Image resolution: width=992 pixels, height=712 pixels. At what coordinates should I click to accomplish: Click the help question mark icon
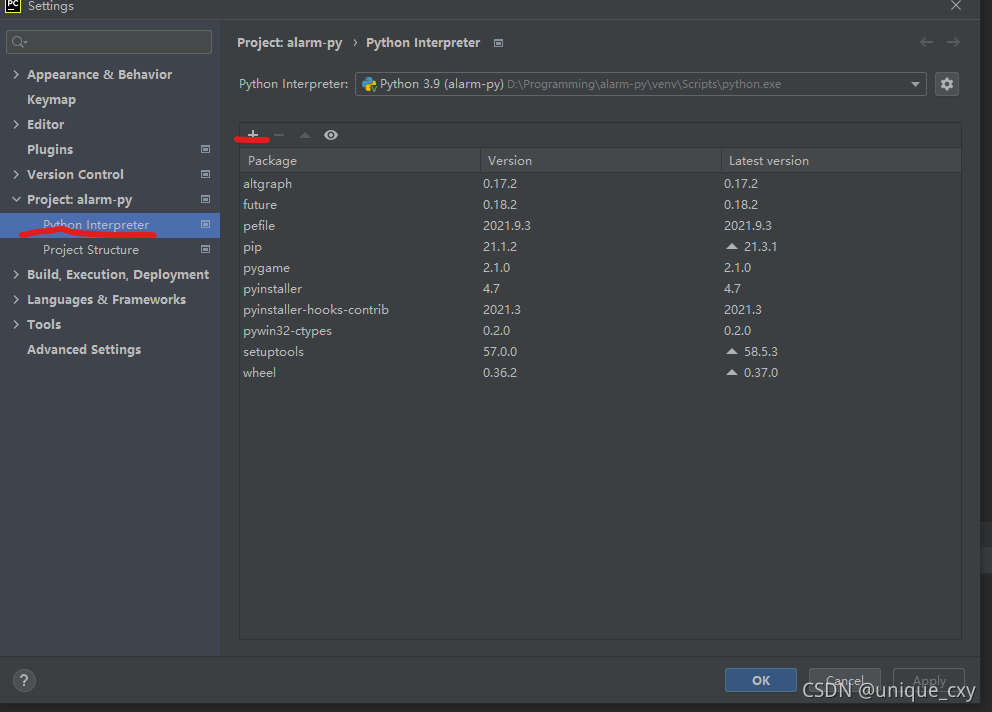click(24, 680)
